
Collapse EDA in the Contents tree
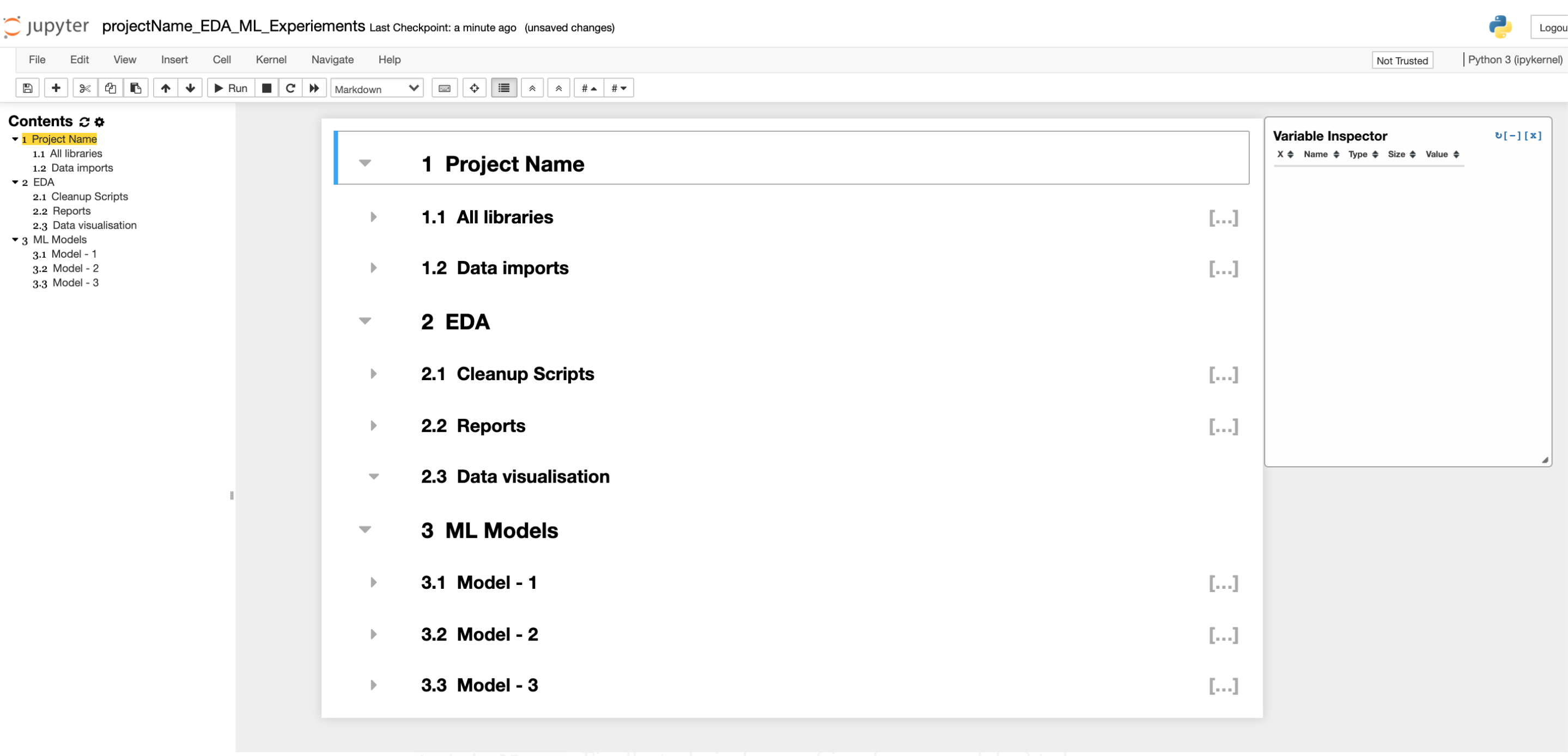[x=15, y=182]
